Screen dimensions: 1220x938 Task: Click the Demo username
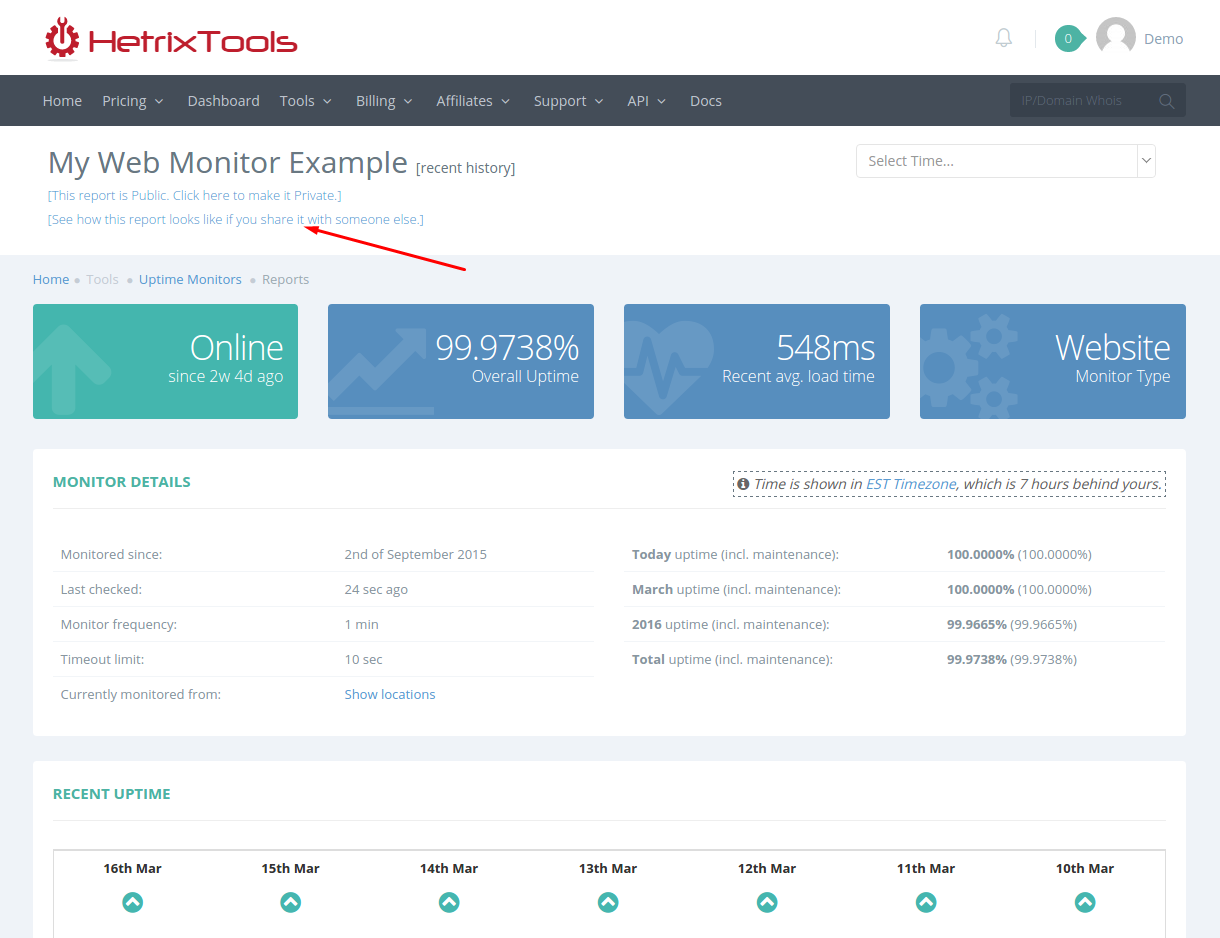[x=1163, y=39]
